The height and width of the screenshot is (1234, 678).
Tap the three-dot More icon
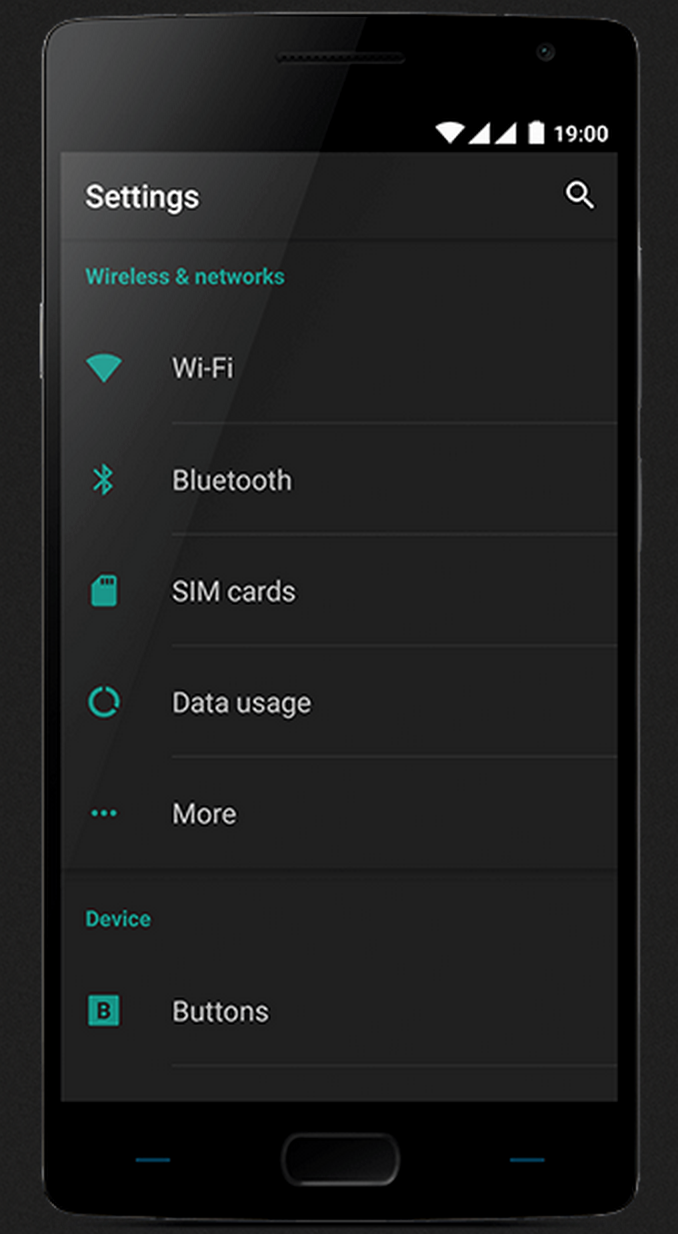pyautogui.click(x=104, y=814)
